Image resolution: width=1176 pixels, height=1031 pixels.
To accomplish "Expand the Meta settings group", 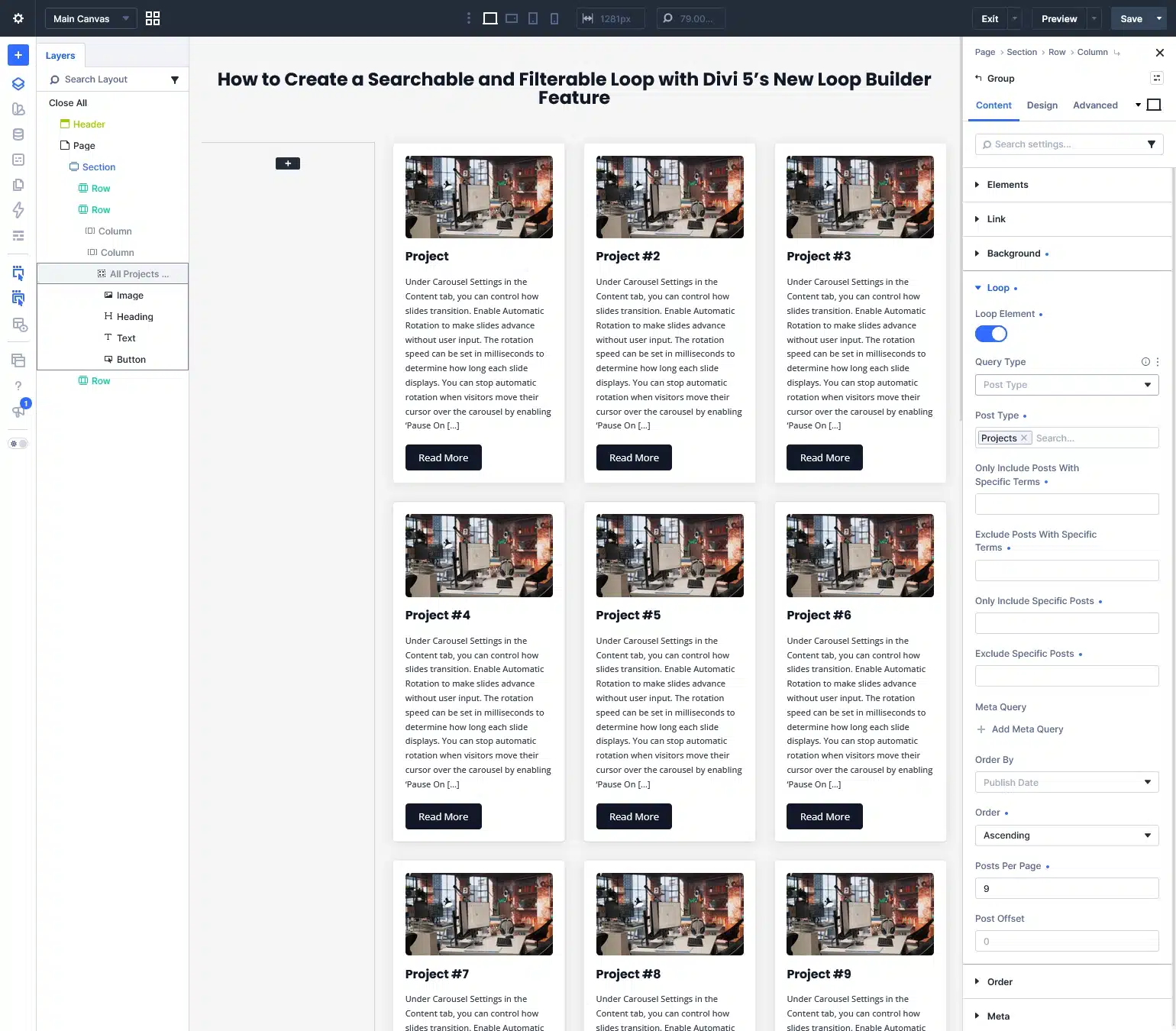I will point(1067,1016).
